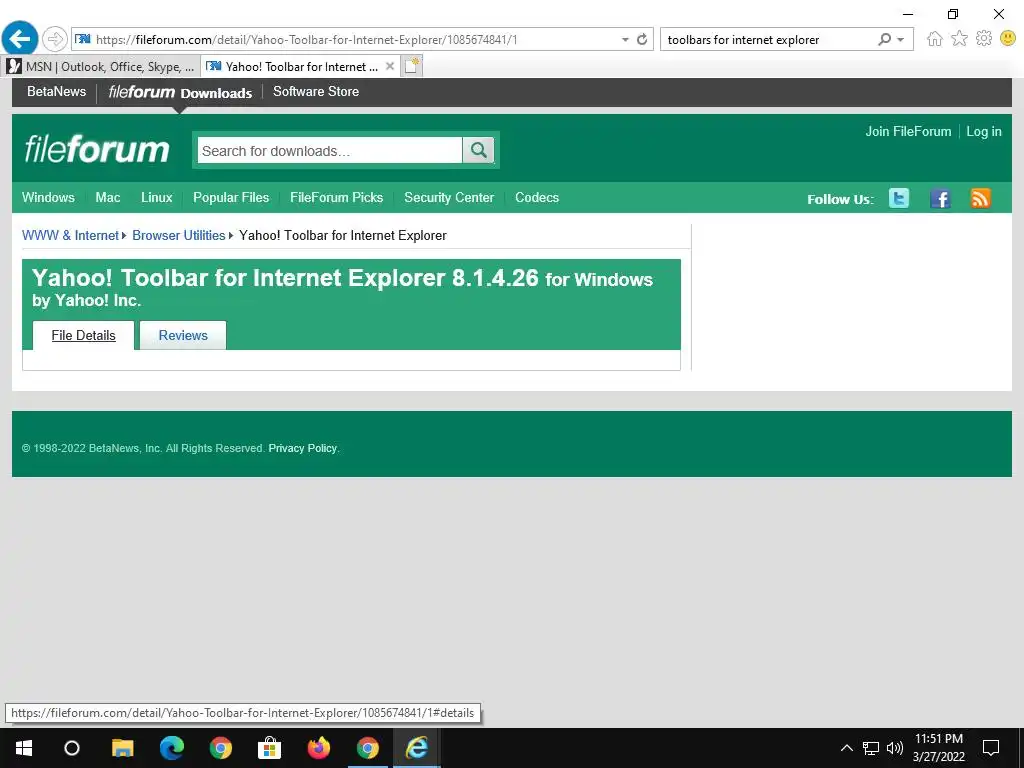The height and width of the screenshot is (768, 1024).
Task: Open Security Center in the nav bar
Action: 449,197
